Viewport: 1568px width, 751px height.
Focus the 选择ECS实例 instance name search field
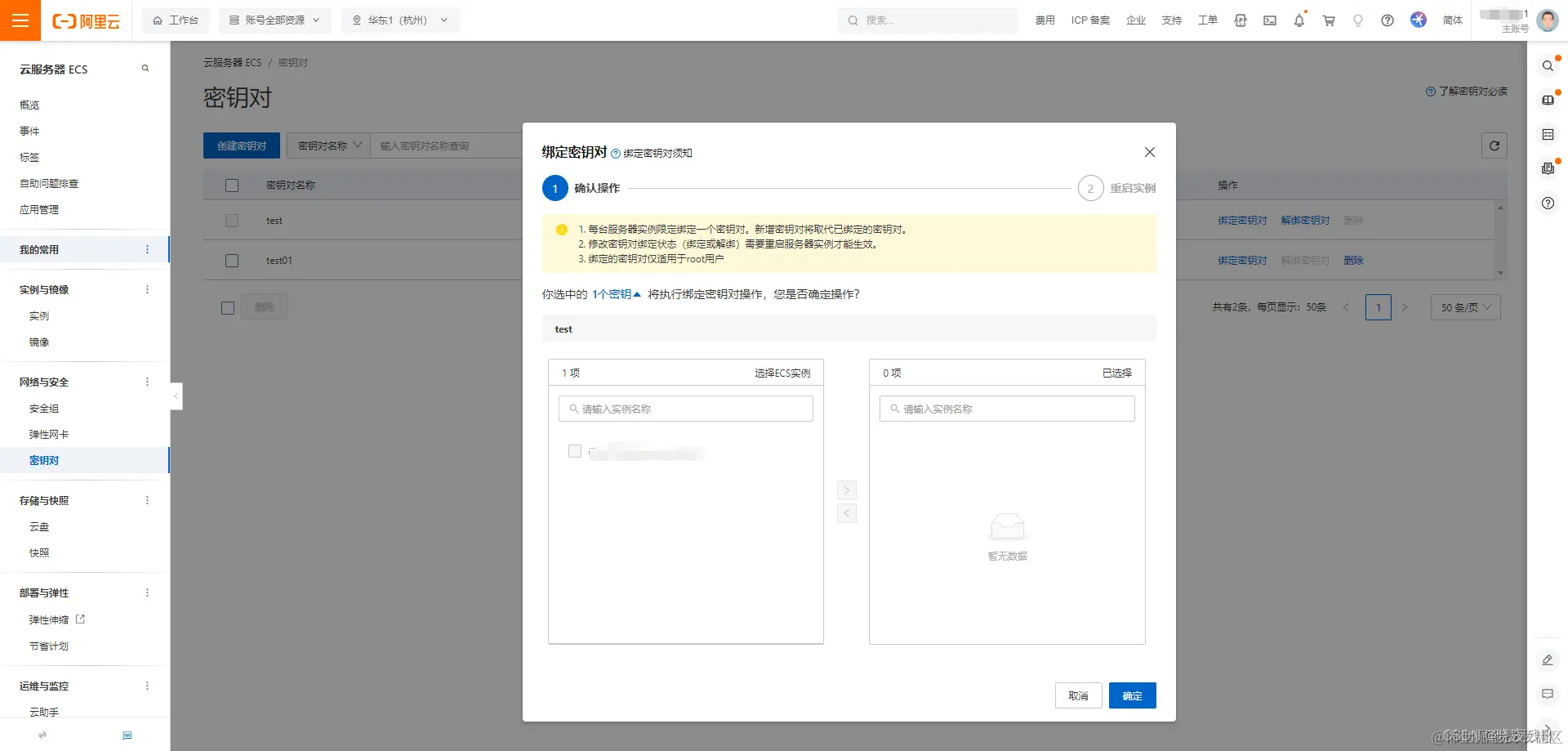686,409
